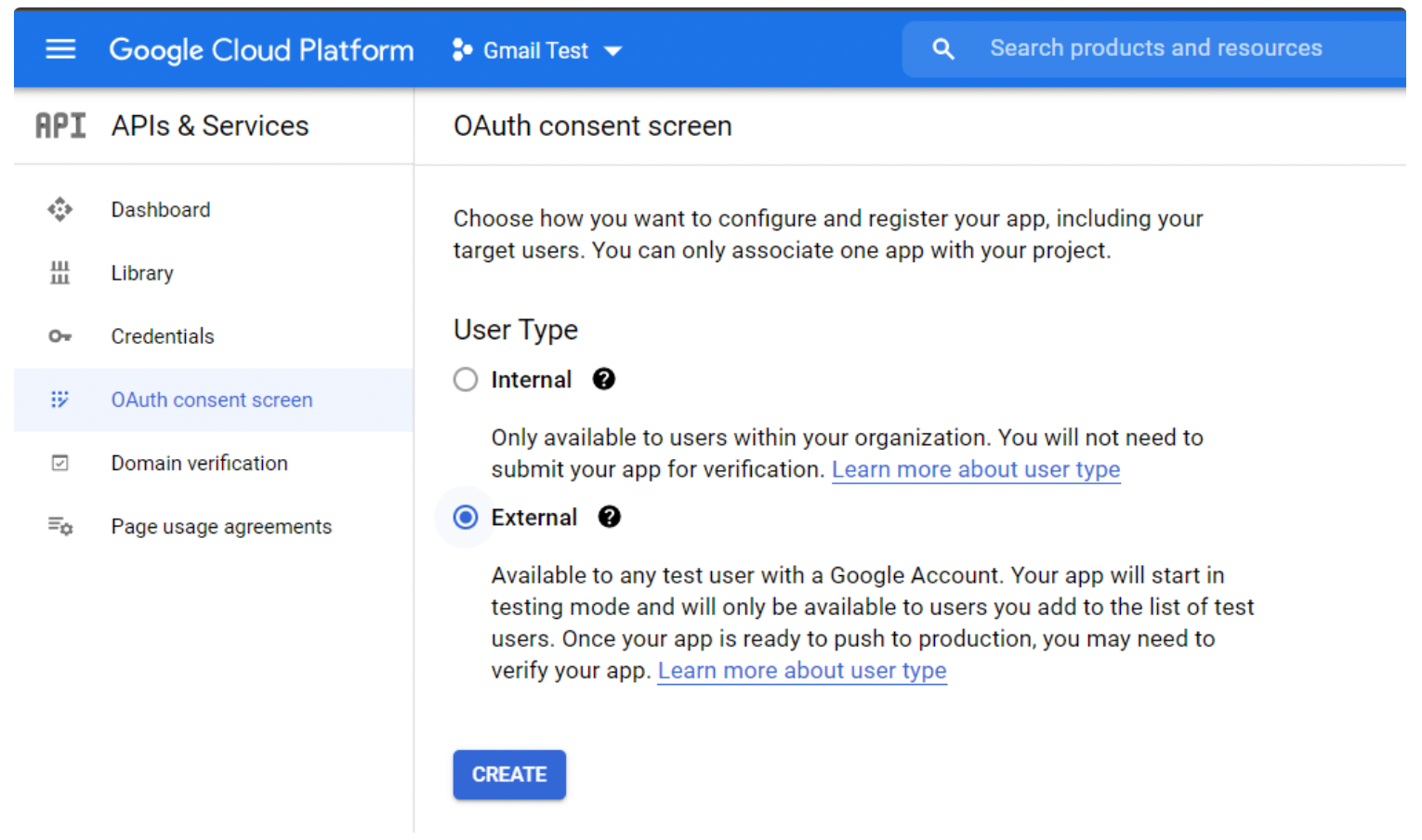Click the Page usage agreements settings icon

[60, 526]
